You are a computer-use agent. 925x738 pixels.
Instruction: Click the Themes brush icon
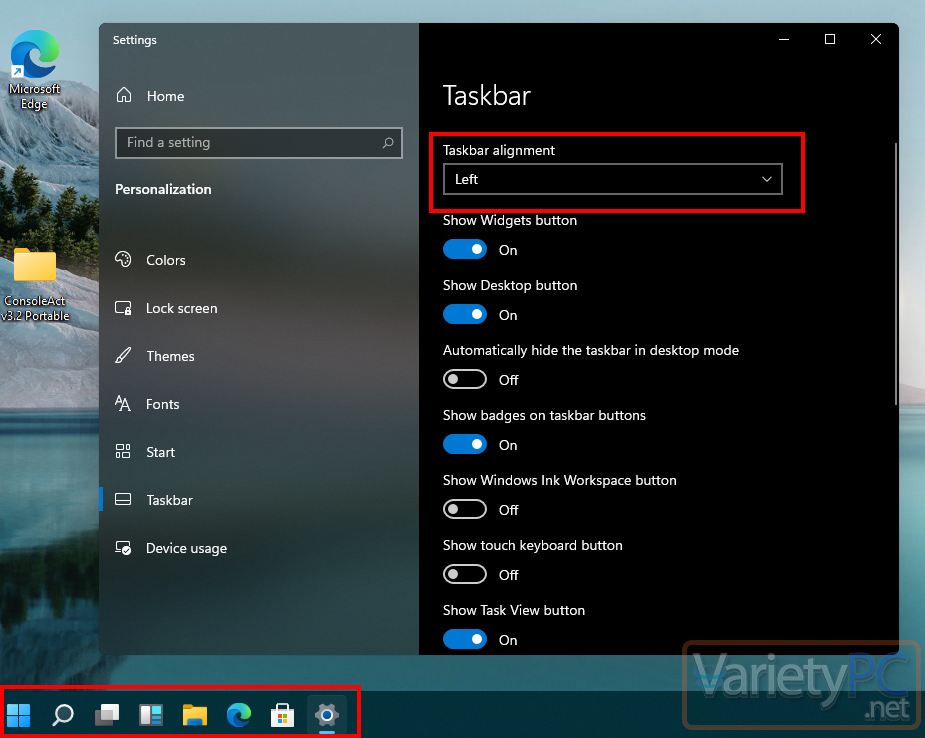[x=123, y=355]
